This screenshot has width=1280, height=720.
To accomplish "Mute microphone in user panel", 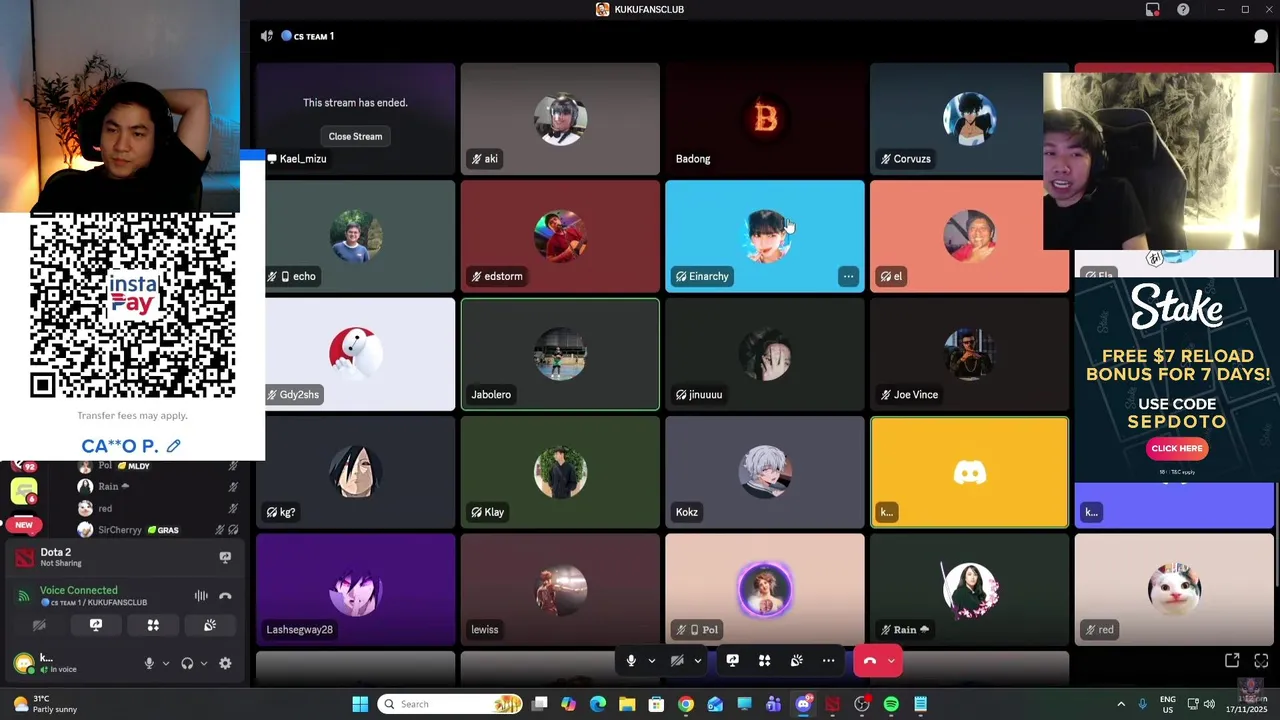I will click(149, 663).
